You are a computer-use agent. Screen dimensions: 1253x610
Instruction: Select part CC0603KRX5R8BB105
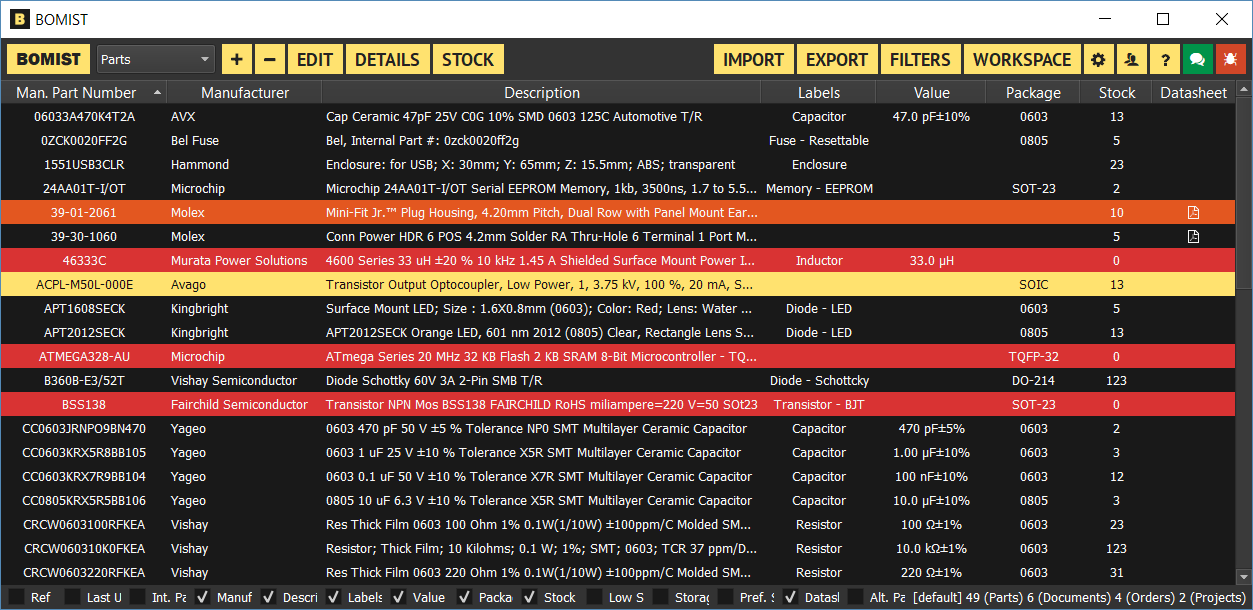(617, 453)
